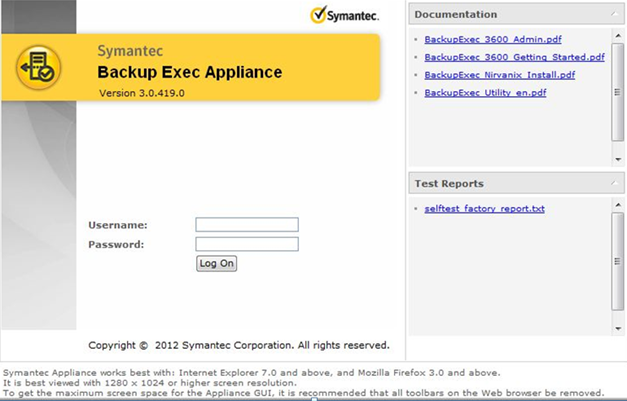Click the Test Reports panel title
This screenshot has width=627, height=401.
[449, 184]
